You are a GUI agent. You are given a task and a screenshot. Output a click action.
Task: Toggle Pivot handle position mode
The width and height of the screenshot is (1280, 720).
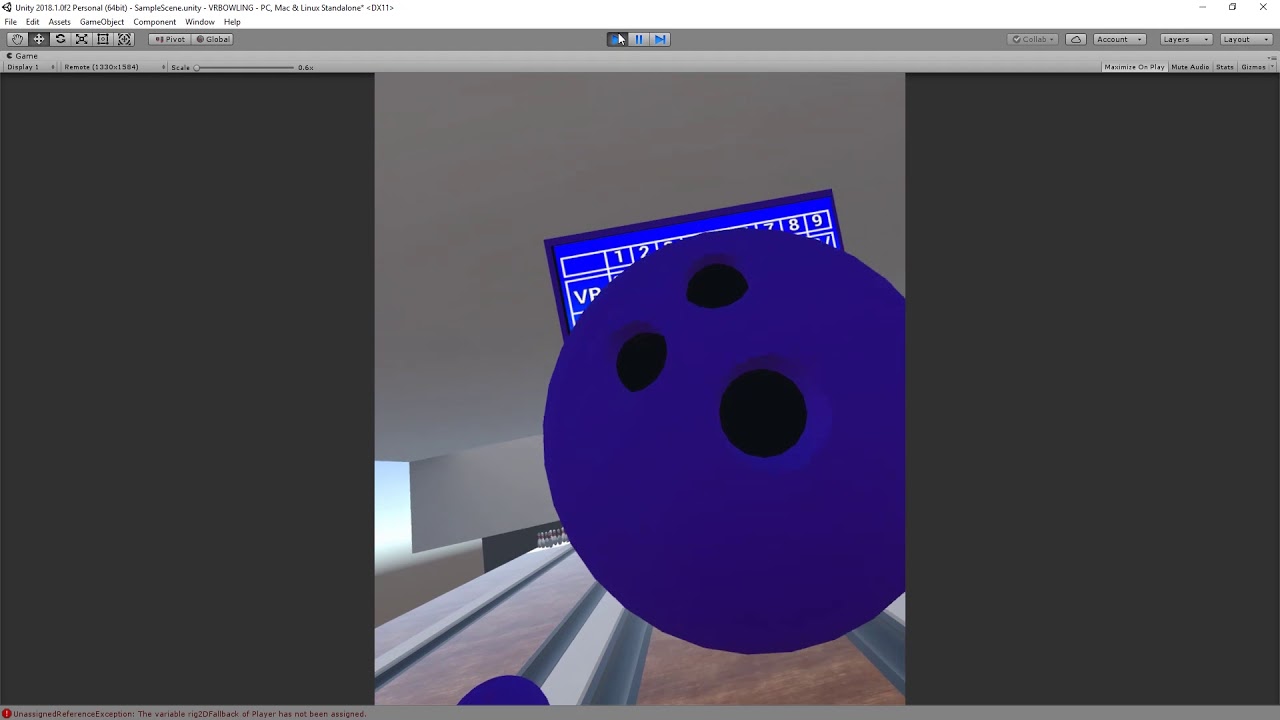[x=170, y=39]
